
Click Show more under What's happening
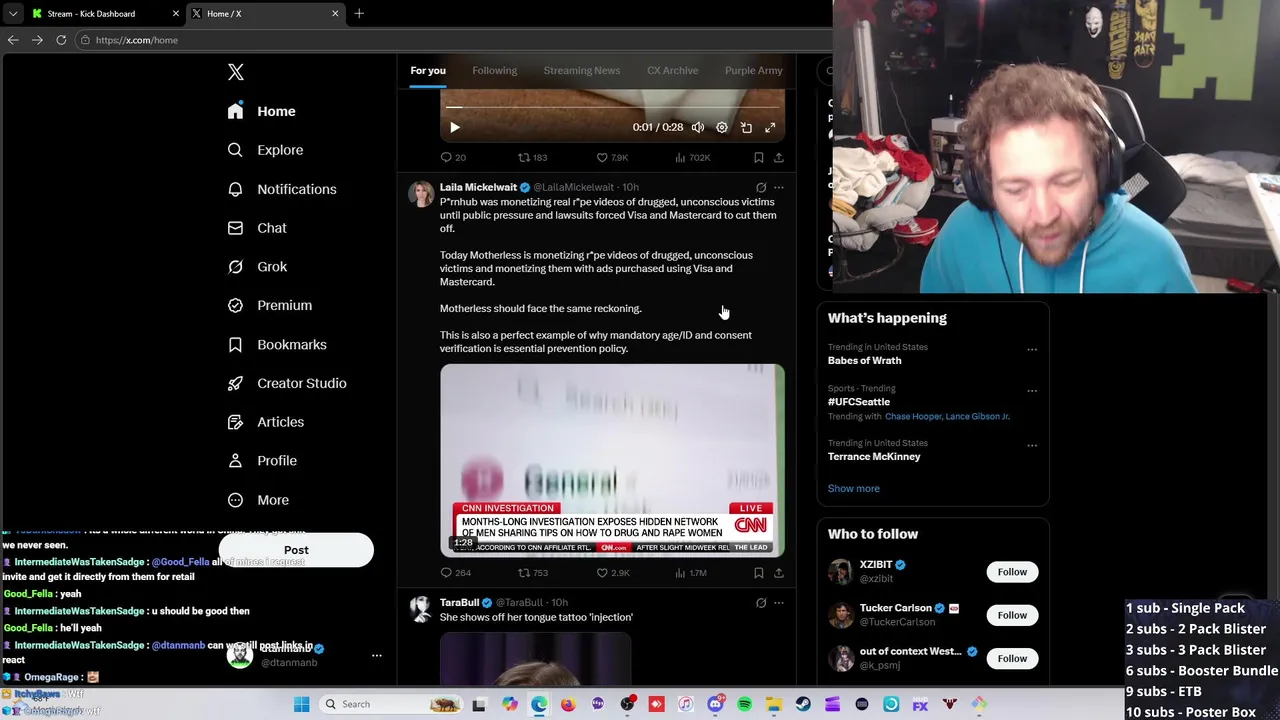pos(854,489)
